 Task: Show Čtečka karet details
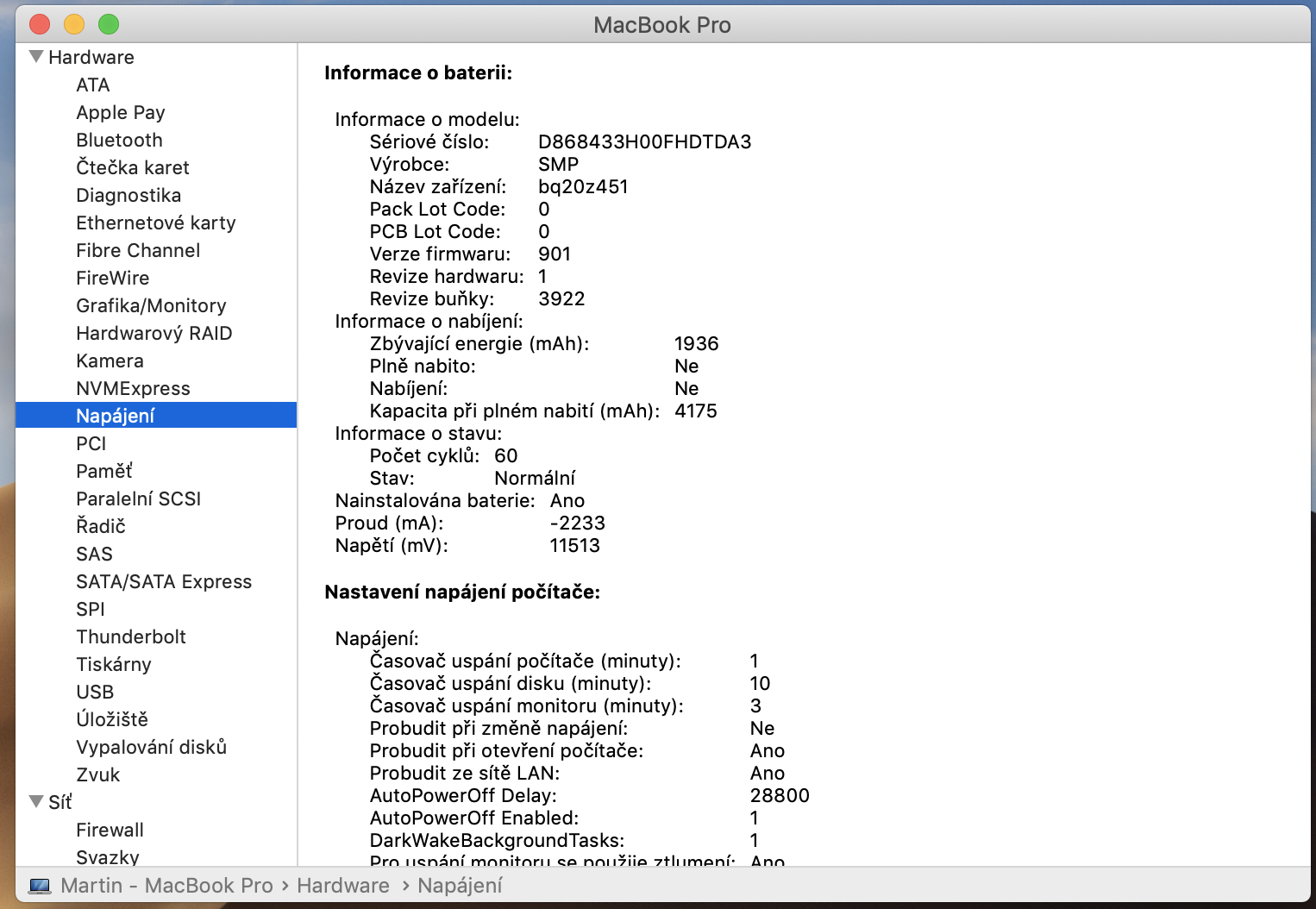click(x=133, y=167)
